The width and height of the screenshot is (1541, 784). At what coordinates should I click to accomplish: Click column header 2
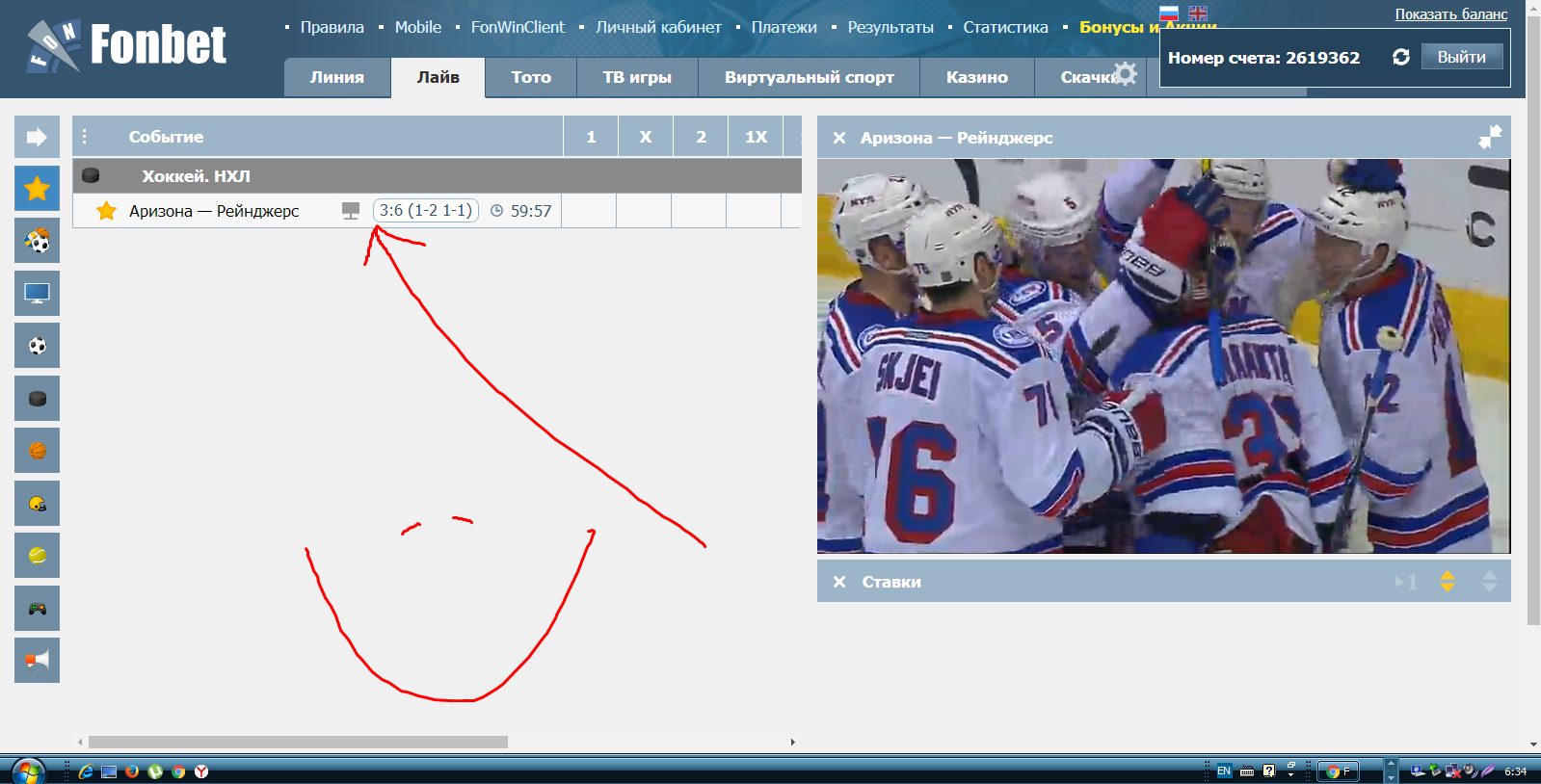point(701,137)
